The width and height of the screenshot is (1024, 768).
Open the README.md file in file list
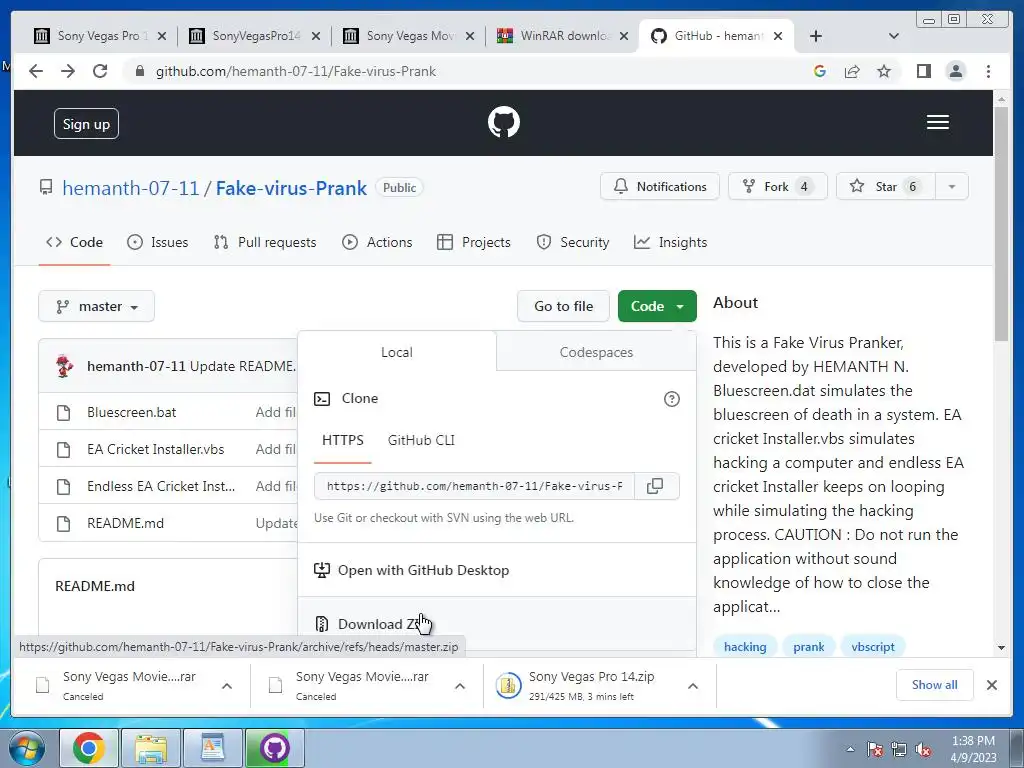125,523
